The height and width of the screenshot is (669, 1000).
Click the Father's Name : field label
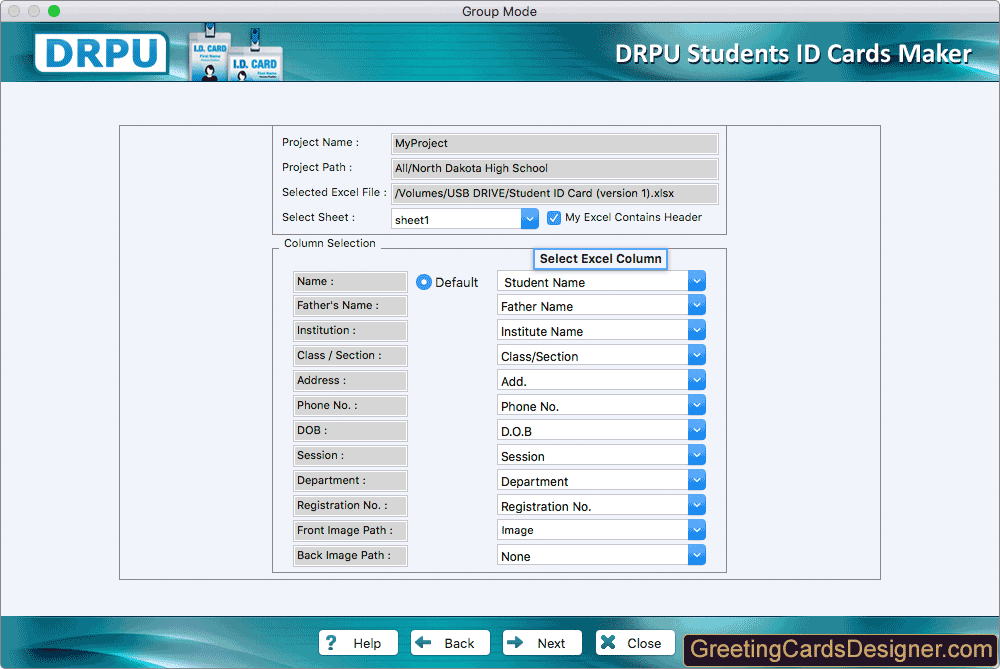click(350, 305)
